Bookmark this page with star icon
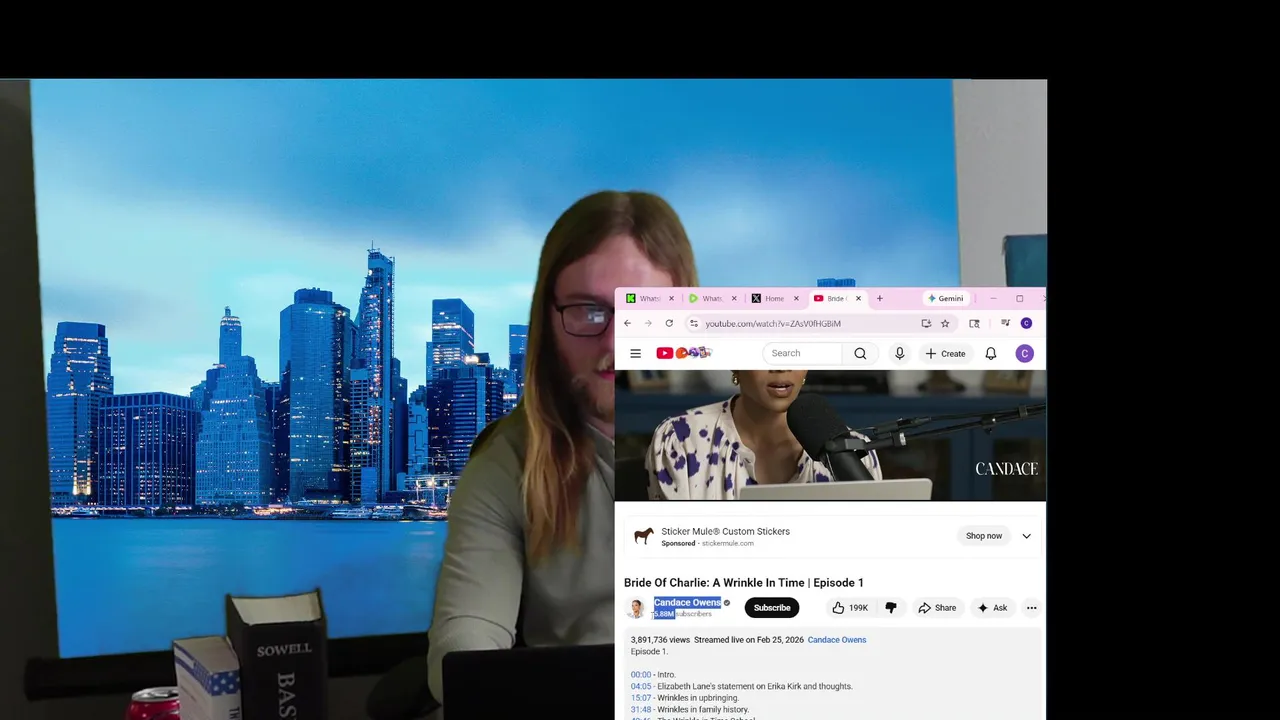Image resolution: width=1280 pixels, height=720 pixels. point(945,323)
